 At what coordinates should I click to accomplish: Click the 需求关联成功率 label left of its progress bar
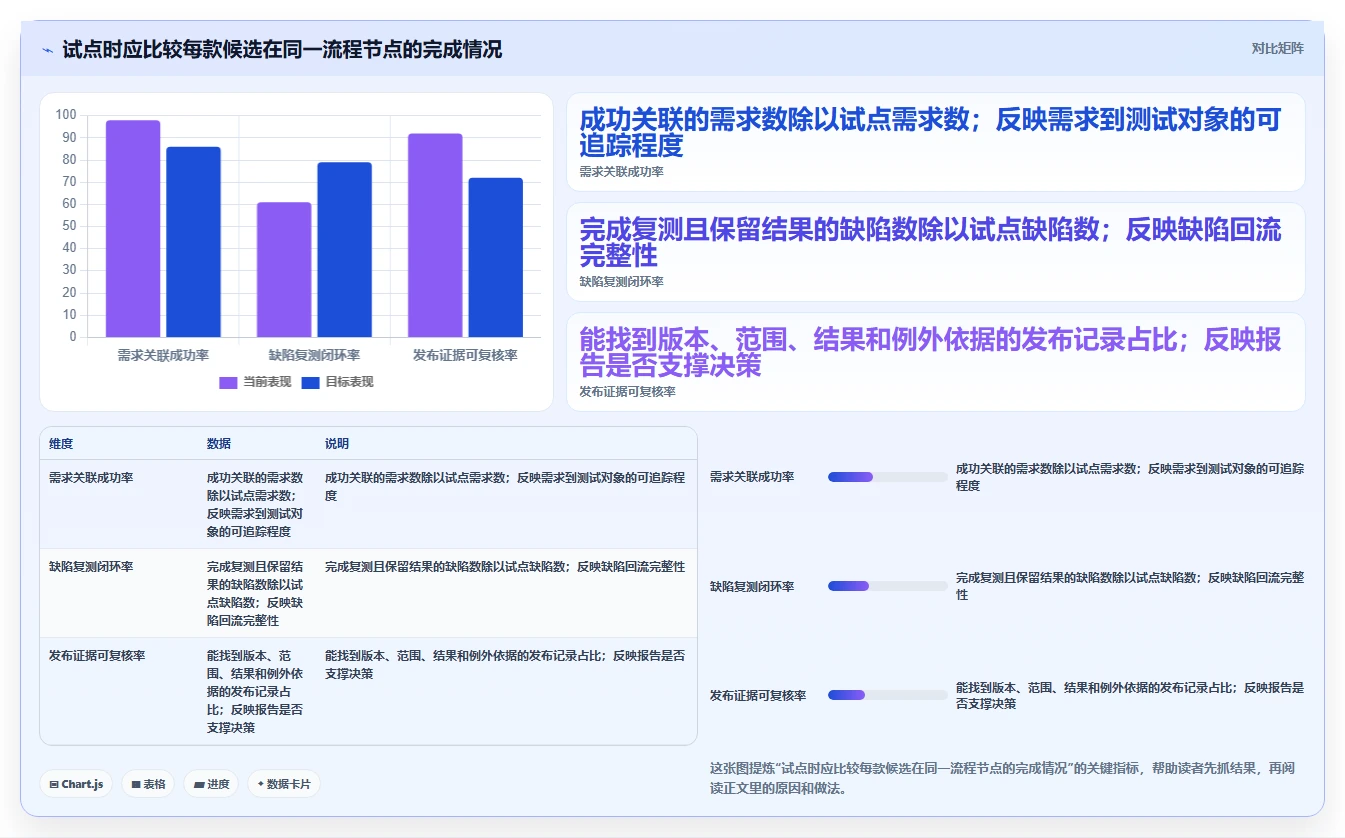[752, 477]
